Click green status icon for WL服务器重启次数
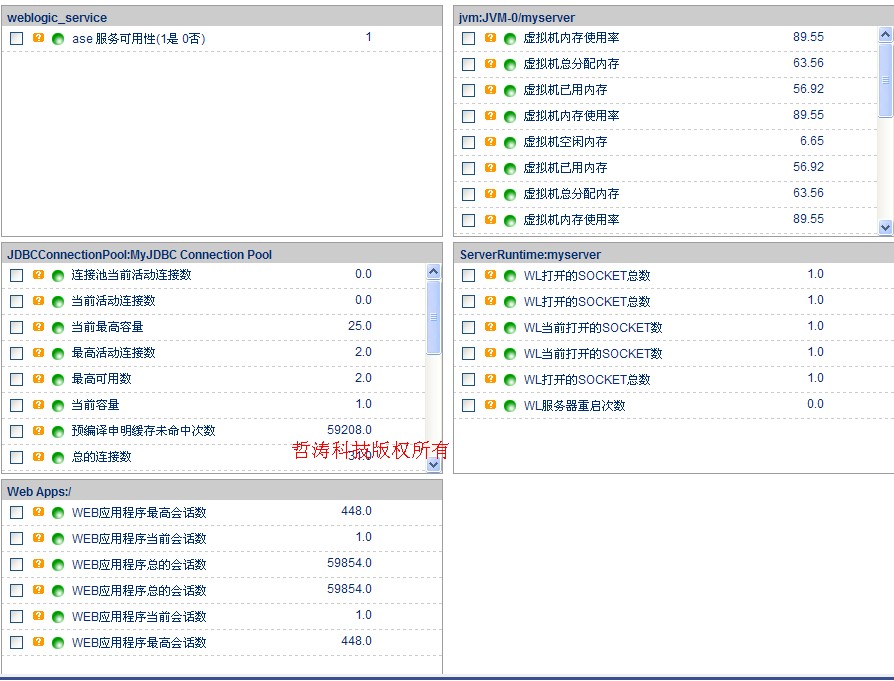 (x=510, y=406)
